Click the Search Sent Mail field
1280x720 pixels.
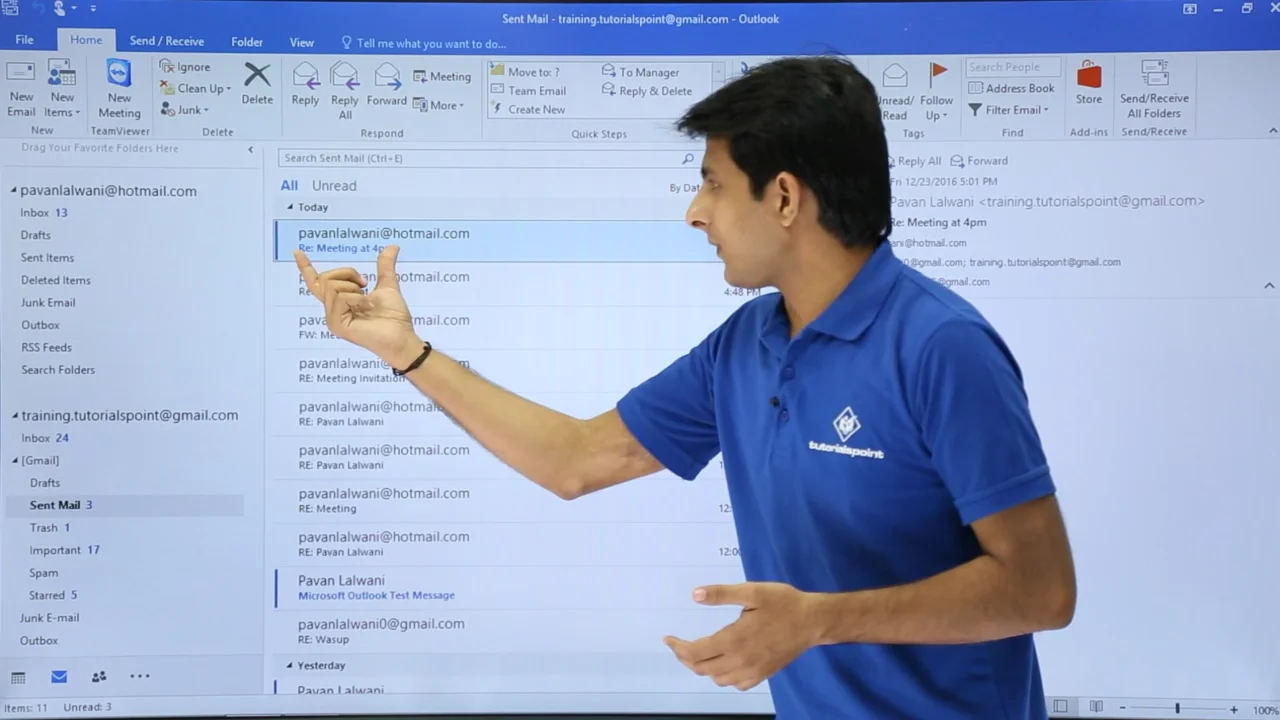[488, 158]
